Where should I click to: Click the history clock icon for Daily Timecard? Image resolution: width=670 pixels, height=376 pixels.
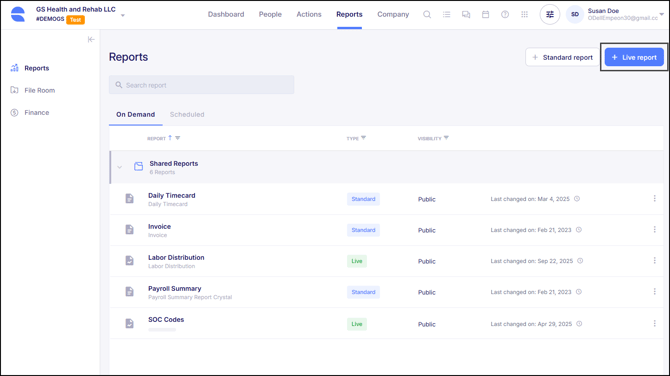pos(577,199)
